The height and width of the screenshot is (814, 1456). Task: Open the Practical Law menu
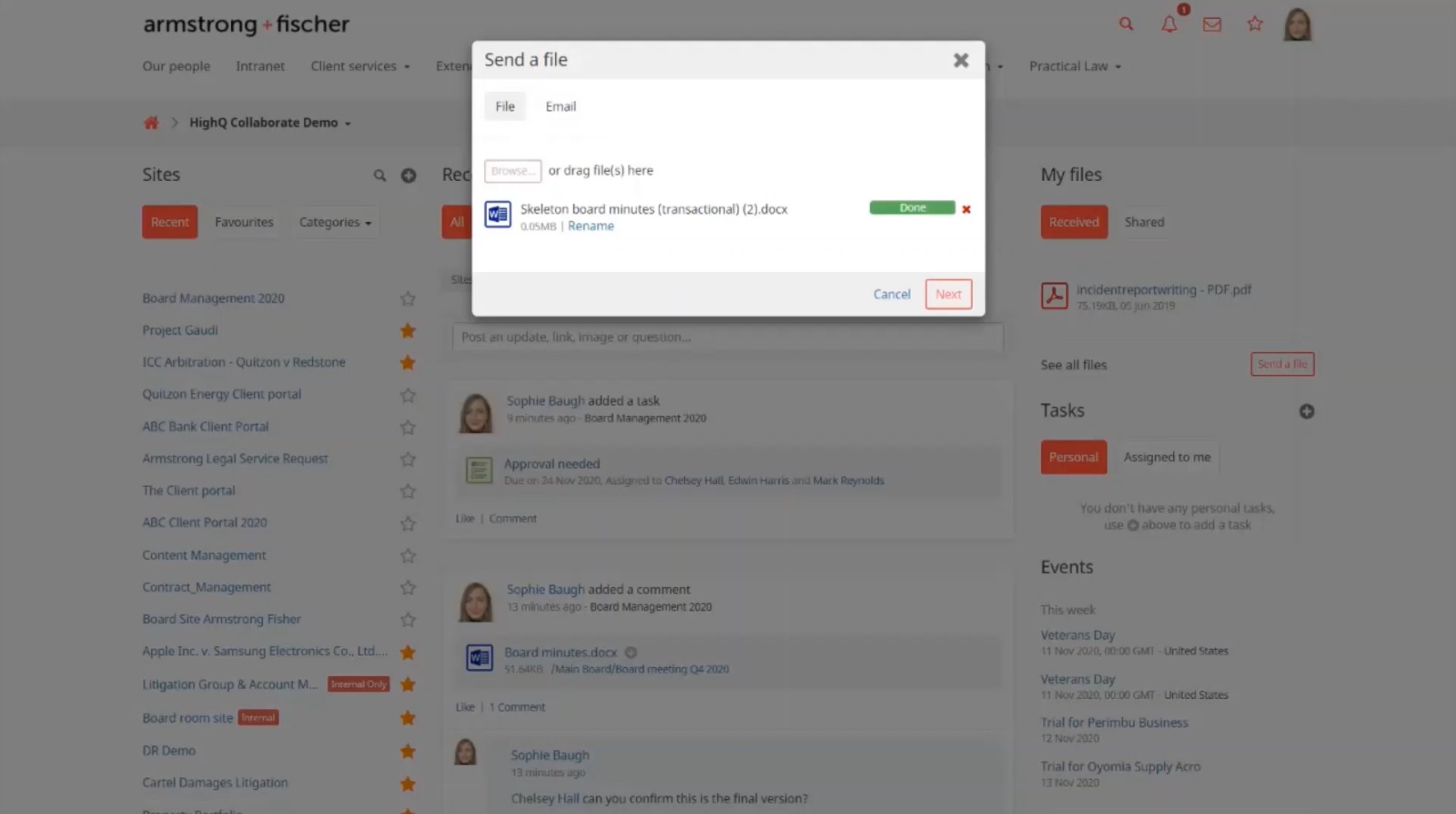[1074, 66]
